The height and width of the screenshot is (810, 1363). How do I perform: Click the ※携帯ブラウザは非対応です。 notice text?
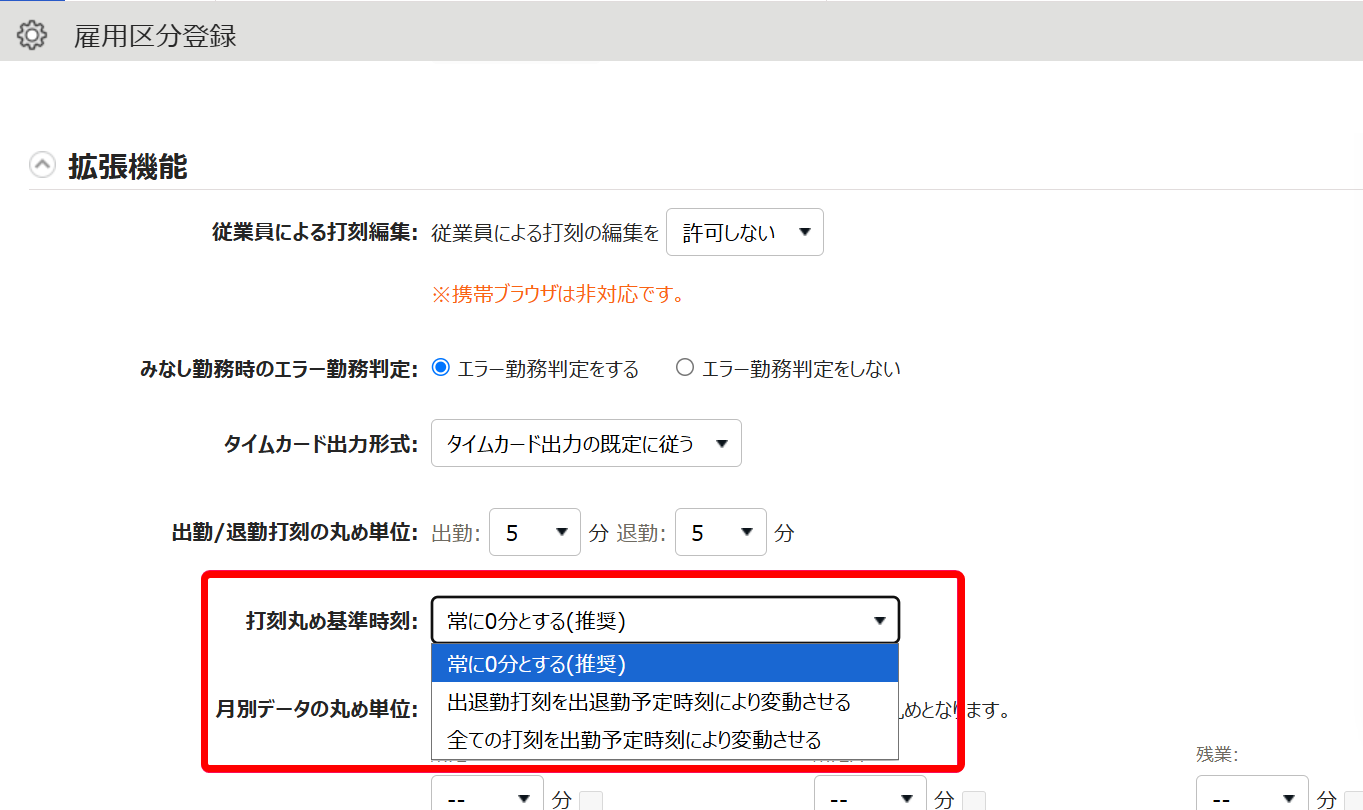coord(558,295)
